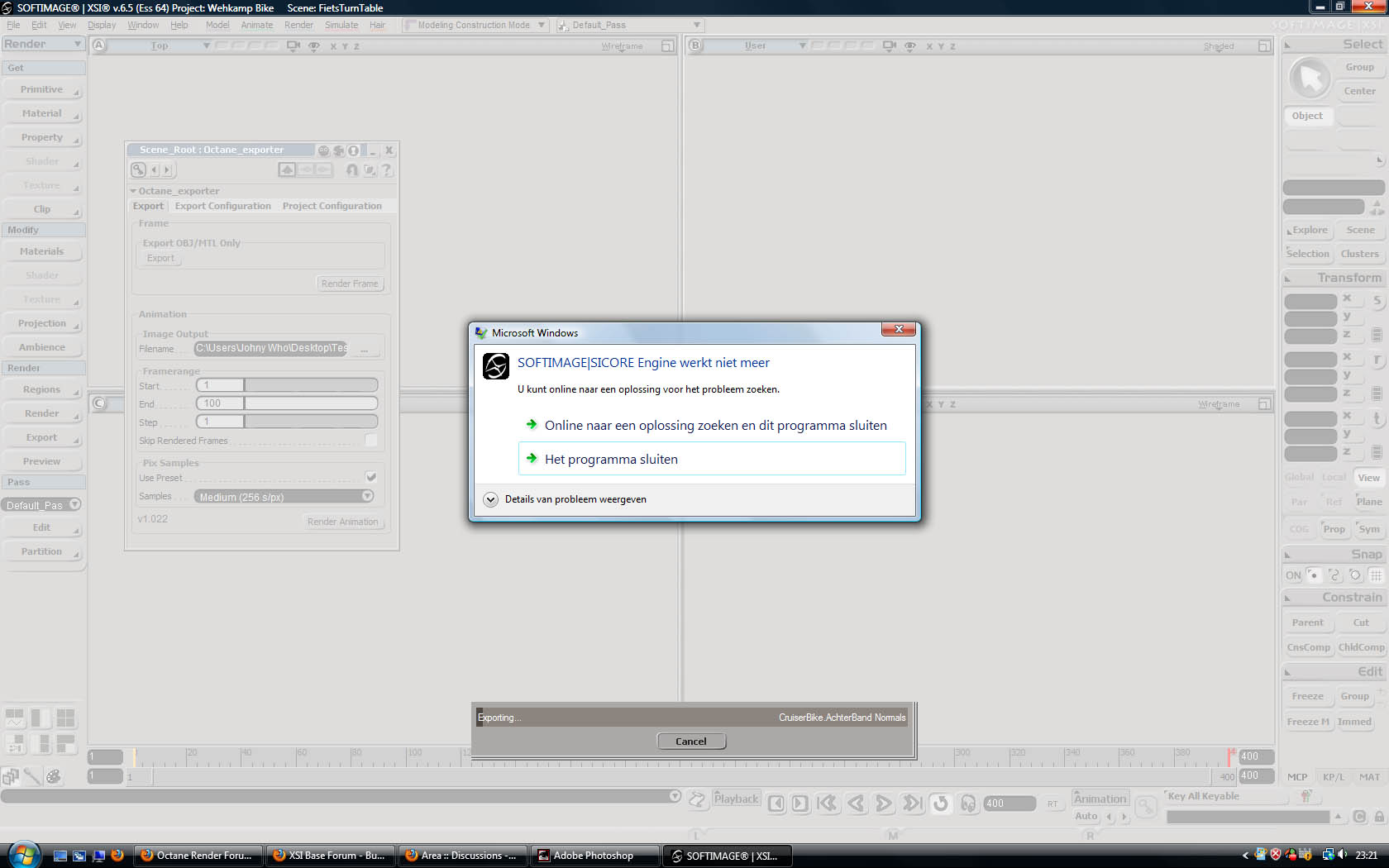Toggle the snap-to-grid icon in the Snap panel
1389x868 pixels.
click(x=1376, y=575)
